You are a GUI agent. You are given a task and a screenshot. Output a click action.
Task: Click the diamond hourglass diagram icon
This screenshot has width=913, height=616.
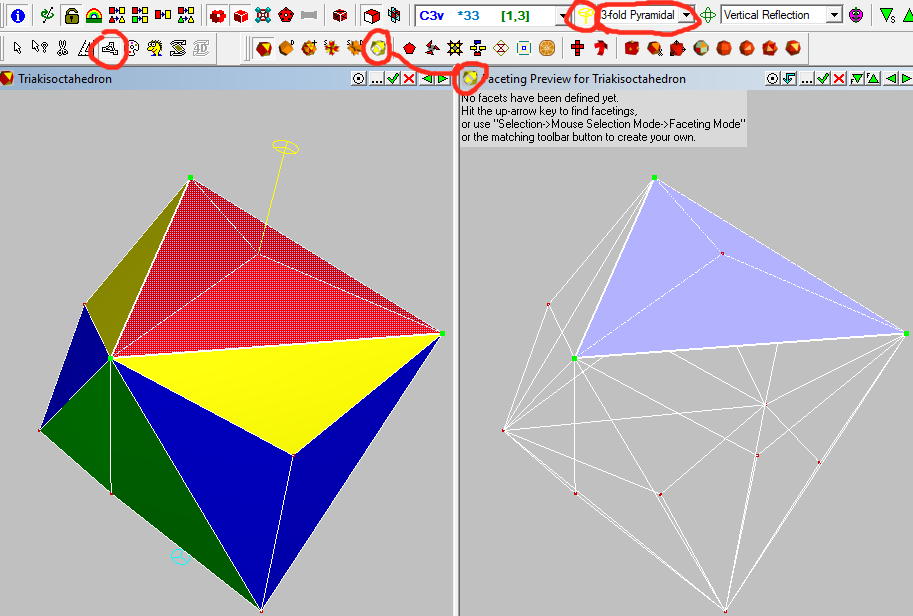point(501,48)
